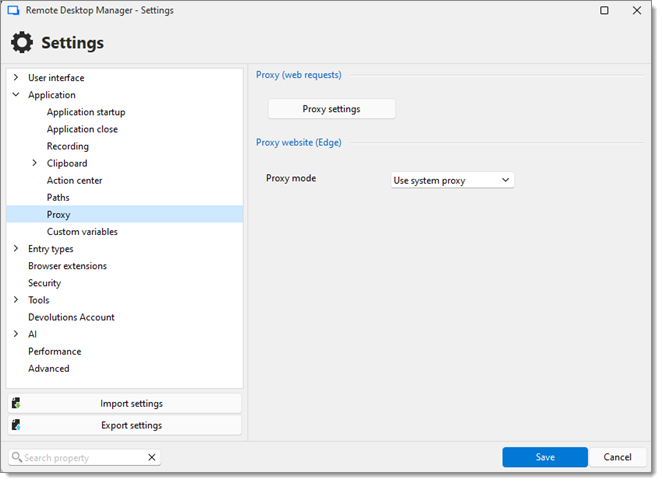Cancel the settings dialog
The height and width of the screenshot is (483, 662).
pyautogui.click(x=617, y=457)
